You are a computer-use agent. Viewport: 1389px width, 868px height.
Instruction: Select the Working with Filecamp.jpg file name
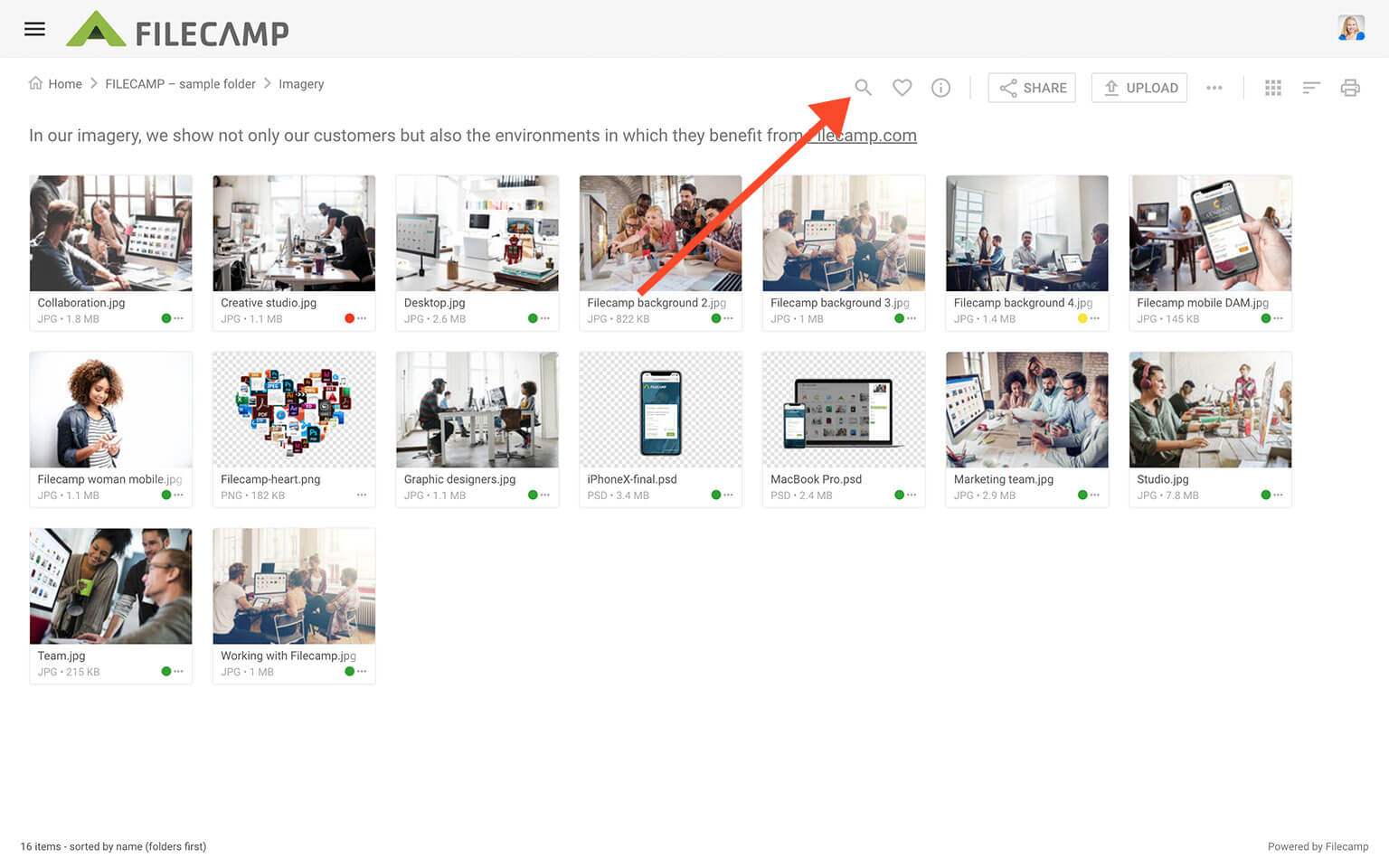click(288, 656)
